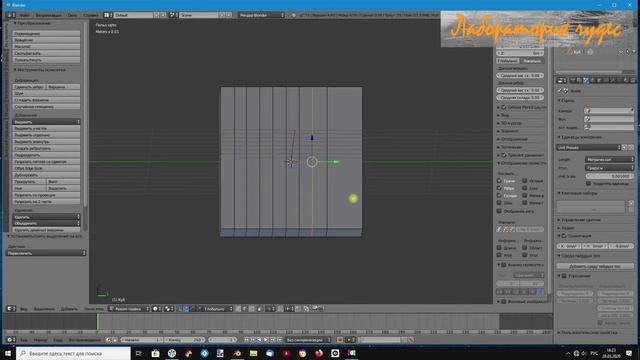Toggle the Рёбра overlay checkbox
The height and width of the screenshot is (360, 640).
click(499, 188)
